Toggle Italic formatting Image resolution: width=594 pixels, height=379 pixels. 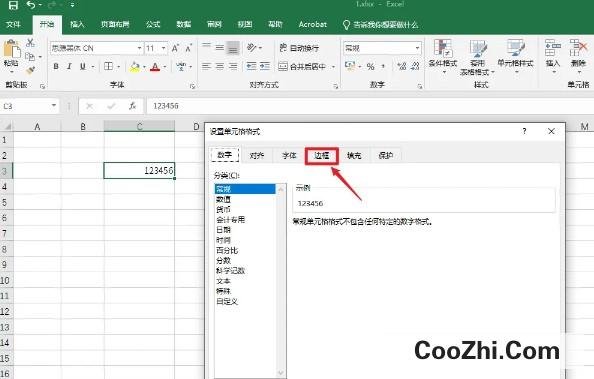click(x=69, y=66)
